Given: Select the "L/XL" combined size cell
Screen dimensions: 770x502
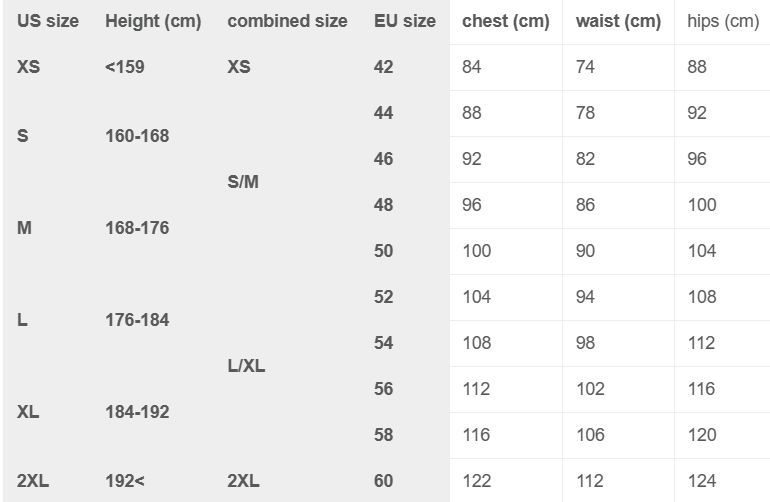Looking at the screenshot, I should click(246, 366).
